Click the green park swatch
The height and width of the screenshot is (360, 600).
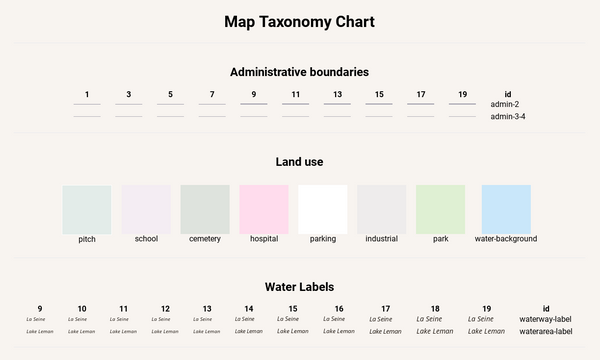coord(441,209)
